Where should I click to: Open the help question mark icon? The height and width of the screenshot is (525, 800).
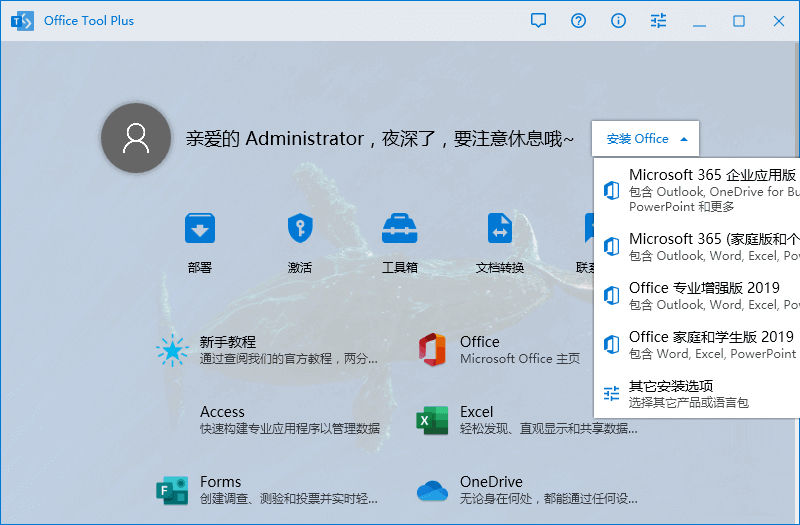pyautogui.click(x=579, y=20)
